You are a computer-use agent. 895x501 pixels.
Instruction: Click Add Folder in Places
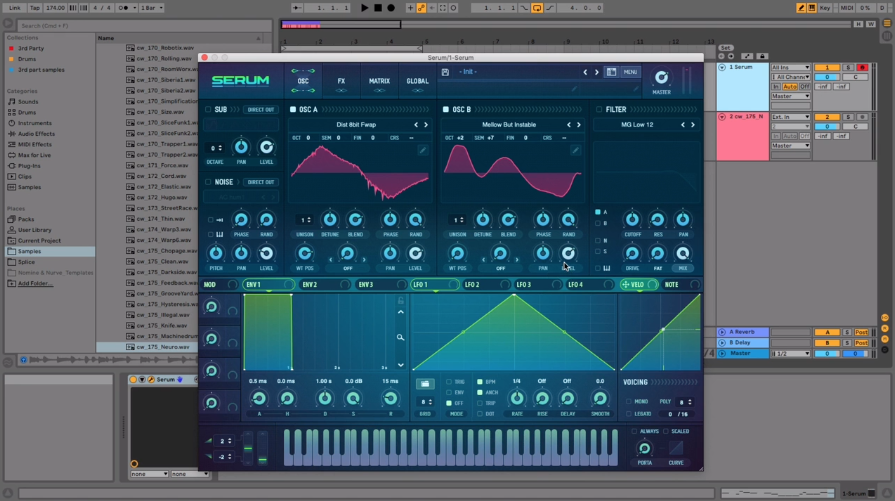pos(35,284)
